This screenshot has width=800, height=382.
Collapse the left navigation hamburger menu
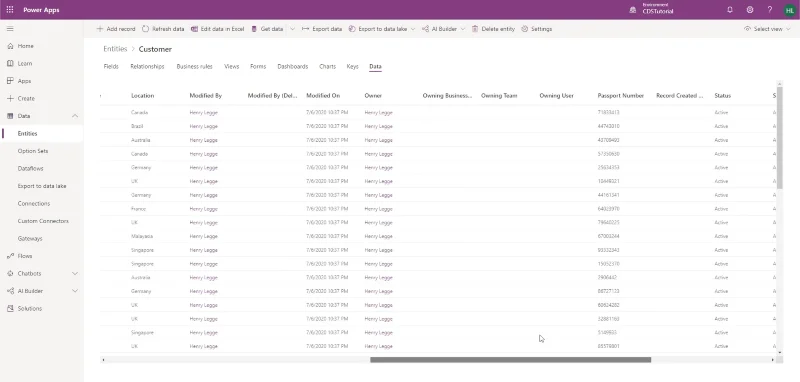(x=10, y=29)
